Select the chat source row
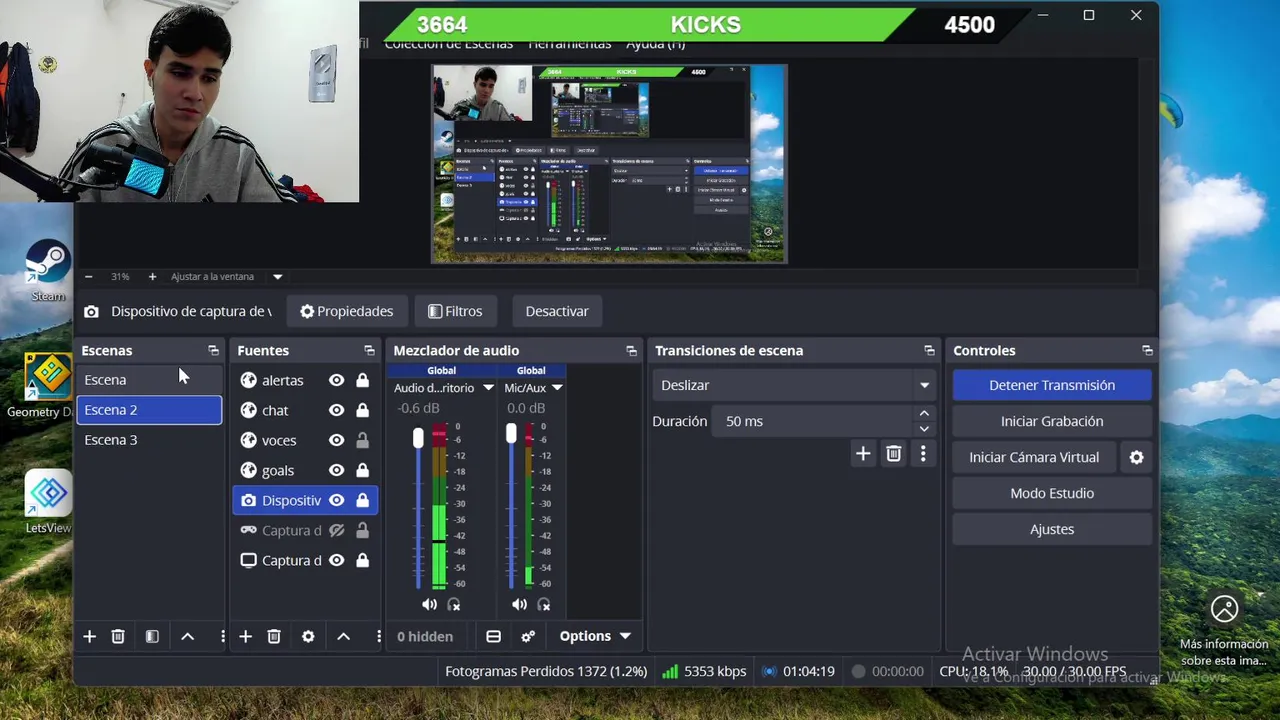 pos(307,410)
